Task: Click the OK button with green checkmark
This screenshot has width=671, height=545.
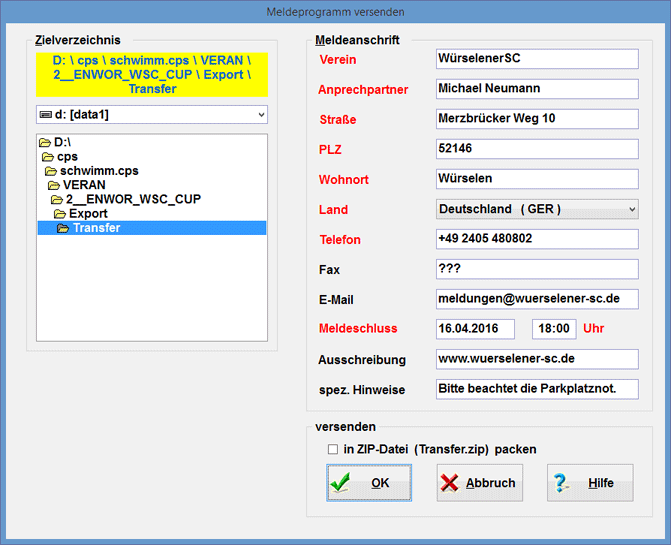Action: [x=369, y=483]
